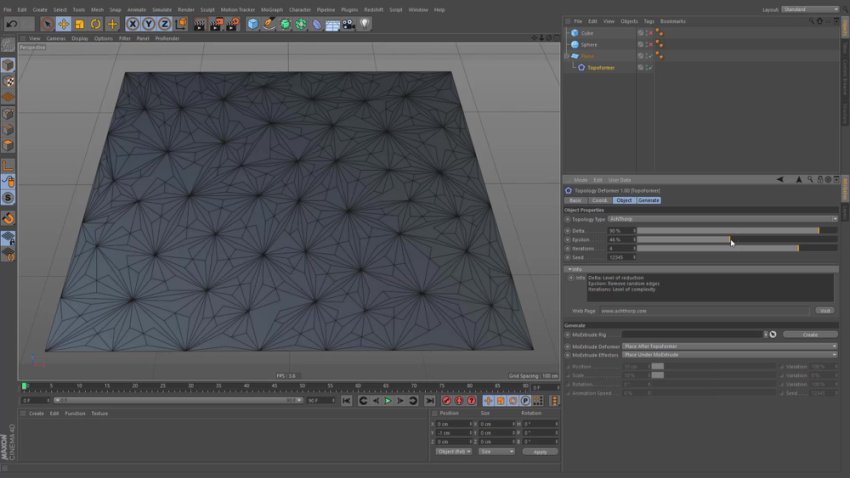
Task: Click the Undo arrow icon
Action: 12,24
